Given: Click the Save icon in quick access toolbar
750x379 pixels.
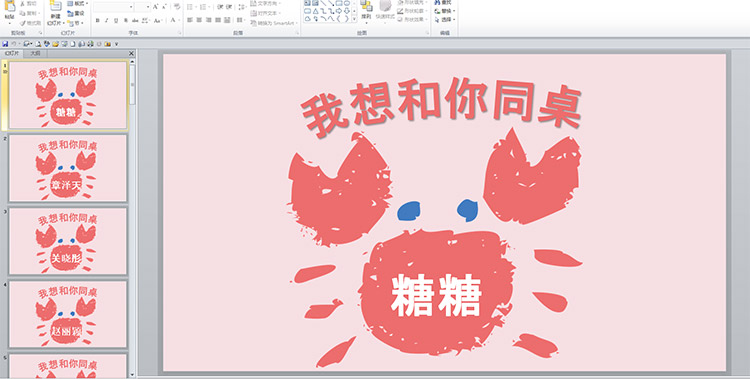Looking at the screenshot, I should tap(5, 44).
